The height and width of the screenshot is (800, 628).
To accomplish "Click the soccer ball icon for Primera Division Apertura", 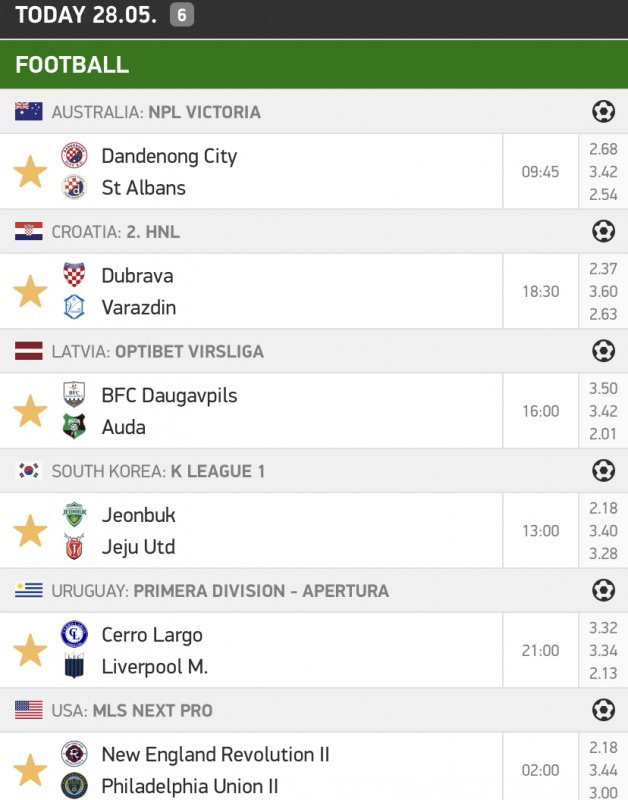I will click(x=603, y=590).
